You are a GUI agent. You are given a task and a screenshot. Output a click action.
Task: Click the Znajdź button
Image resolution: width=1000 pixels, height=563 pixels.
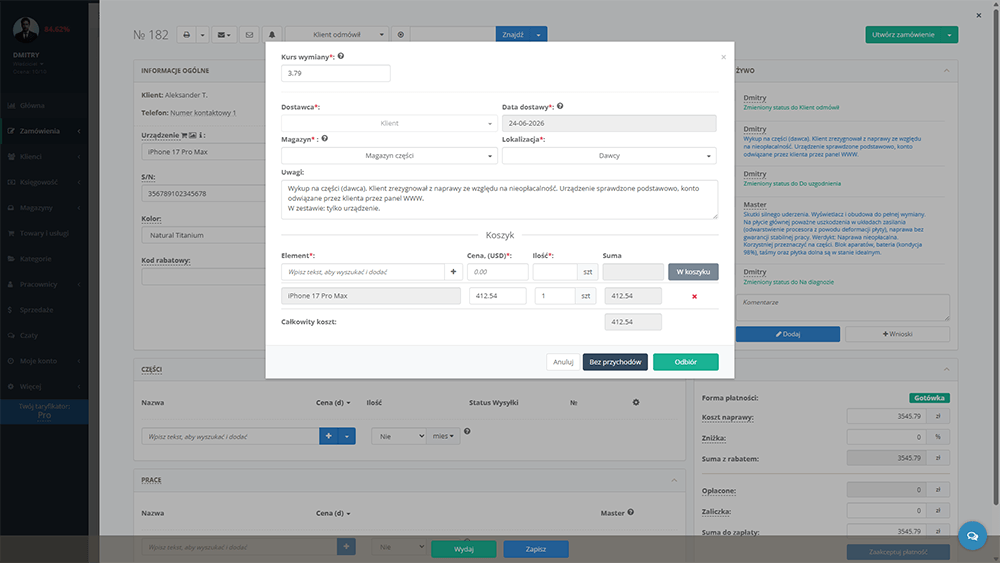tap(513, 34)
